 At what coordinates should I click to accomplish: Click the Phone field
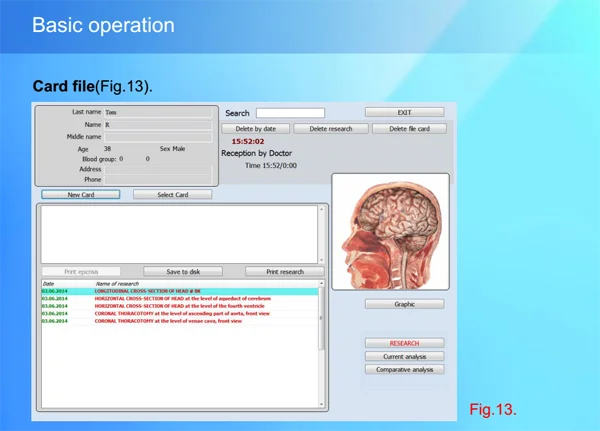click(x=158, y=180)
